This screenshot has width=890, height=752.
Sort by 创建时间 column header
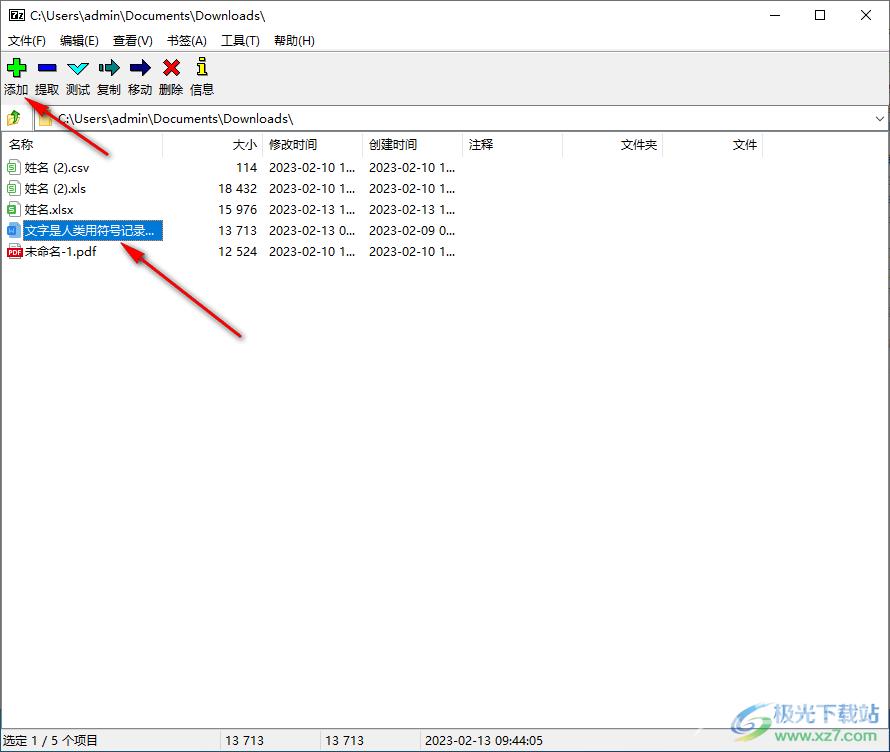pos(413,145)
